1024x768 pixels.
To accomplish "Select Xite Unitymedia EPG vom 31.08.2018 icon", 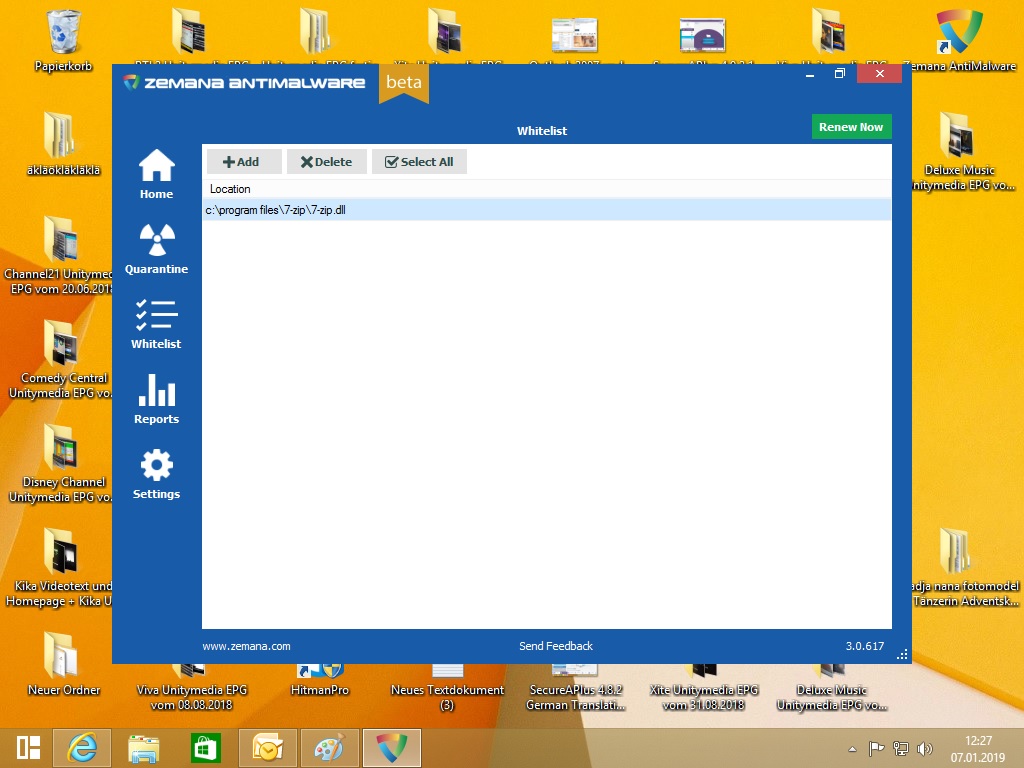I will click(x=703, y=689).
